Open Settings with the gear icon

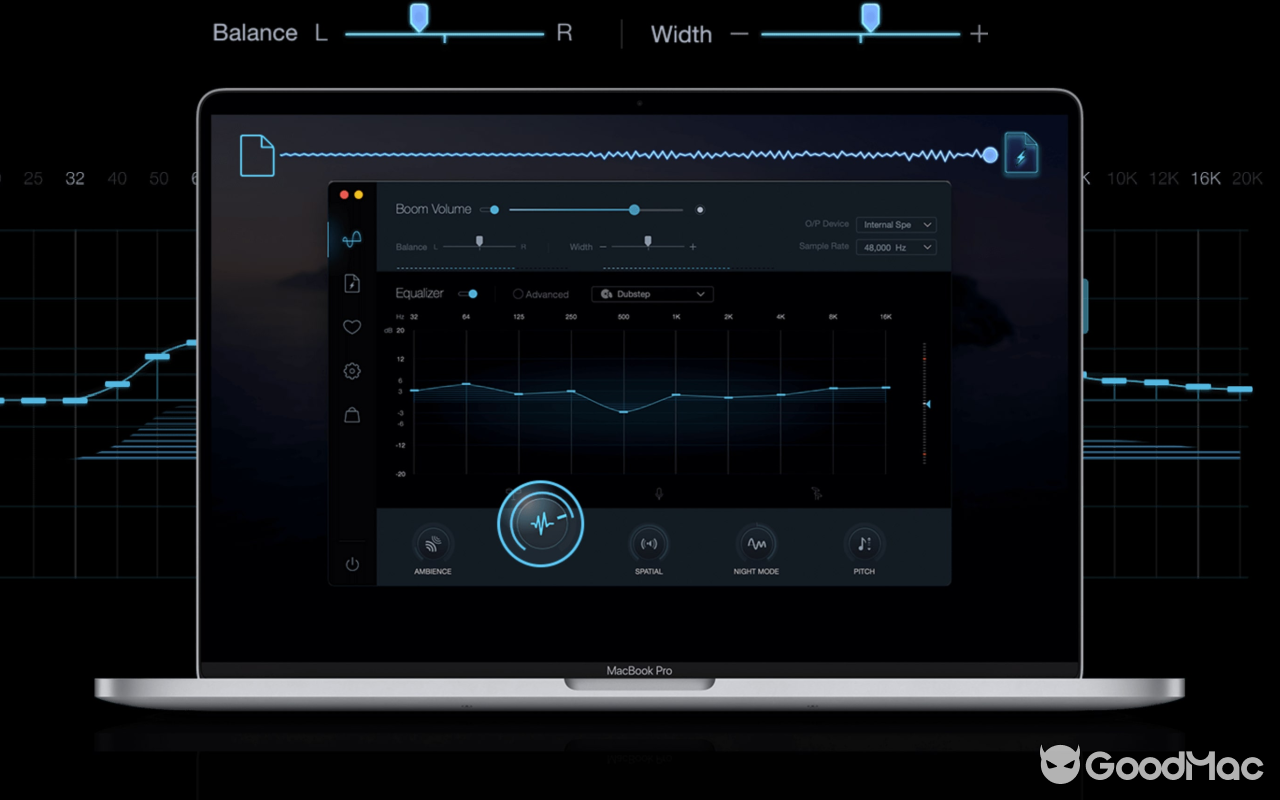click(x=352, y=371)
